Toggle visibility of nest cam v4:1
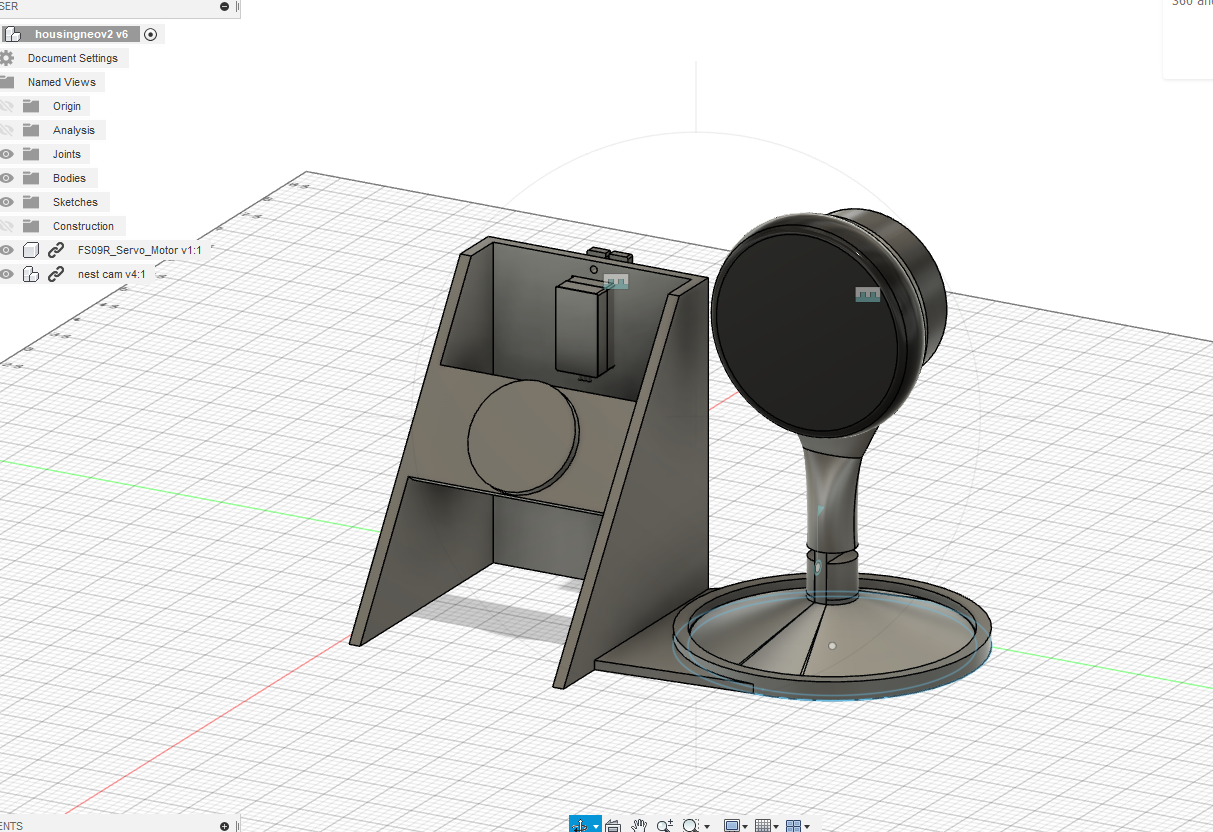 pos(7,274)
